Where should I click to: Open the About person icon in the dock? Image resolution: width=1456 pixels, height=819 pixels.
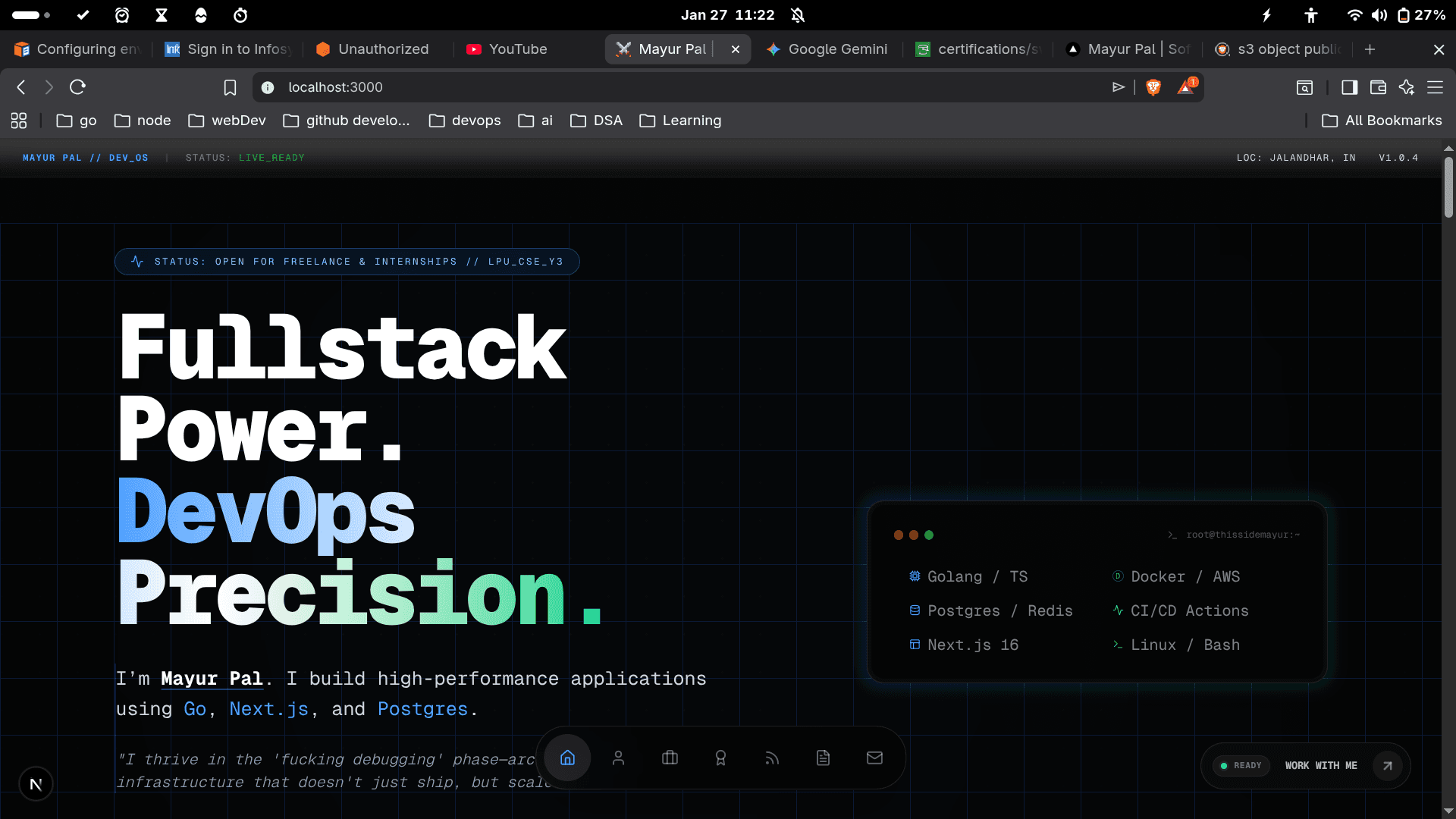(619, 758)
